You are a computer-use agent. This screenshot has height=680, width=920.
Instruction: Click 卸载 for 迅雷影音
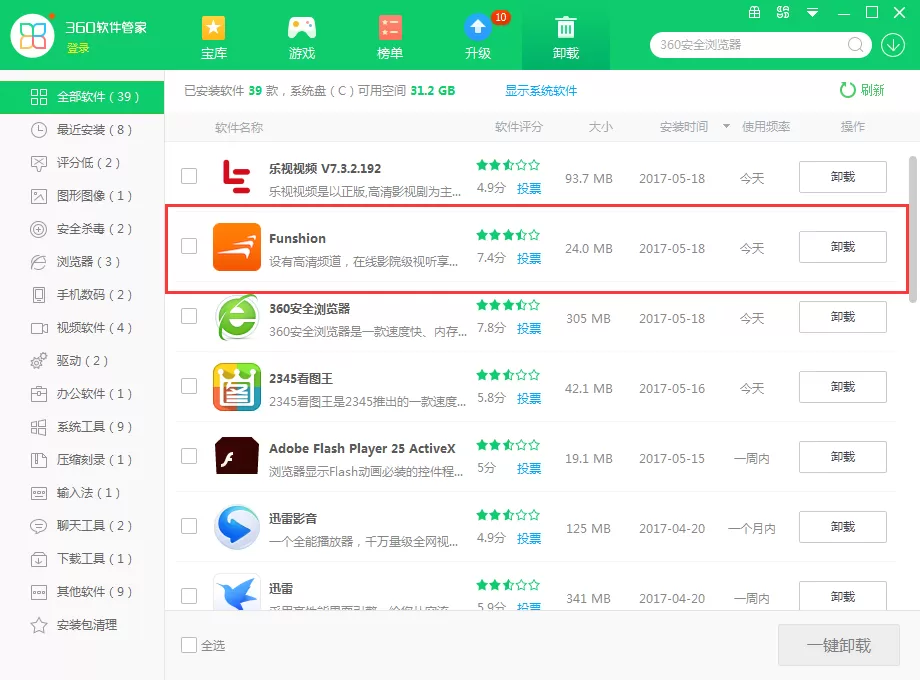tap(843, 527)
